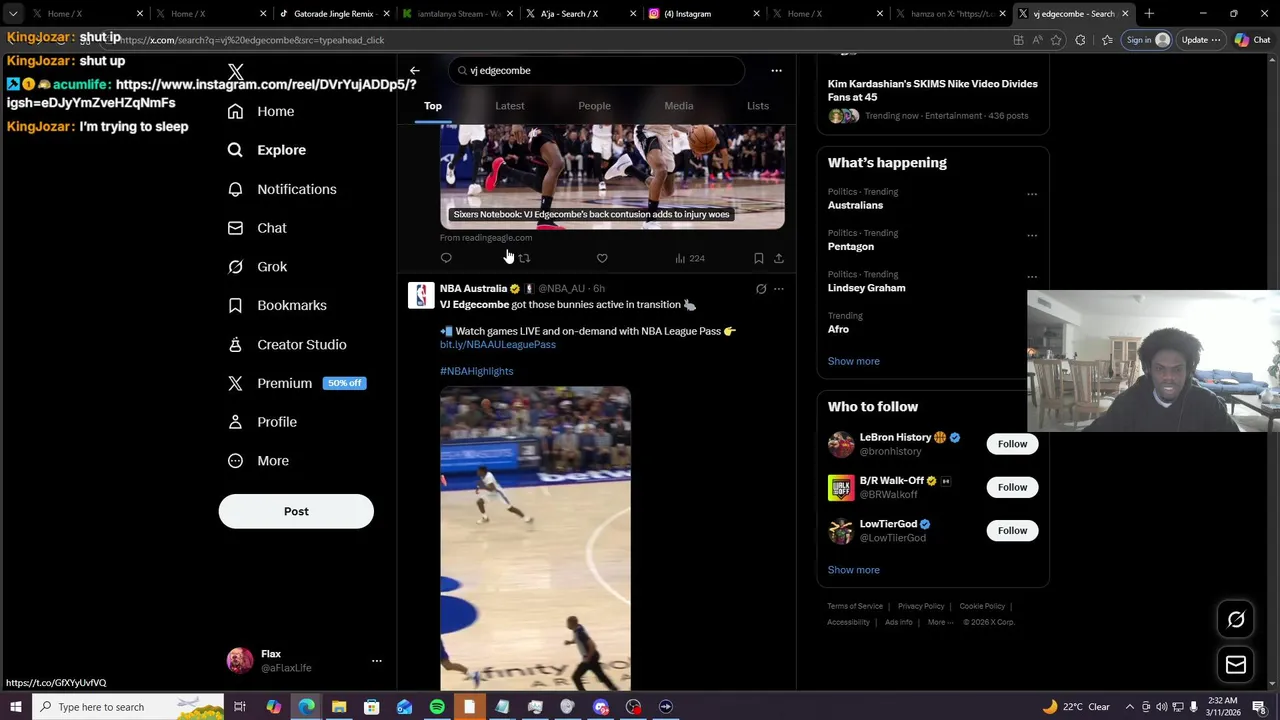Open the floating messages envelope button
The height and width of the screenshot is (720, 1280).
[1236, 665]
